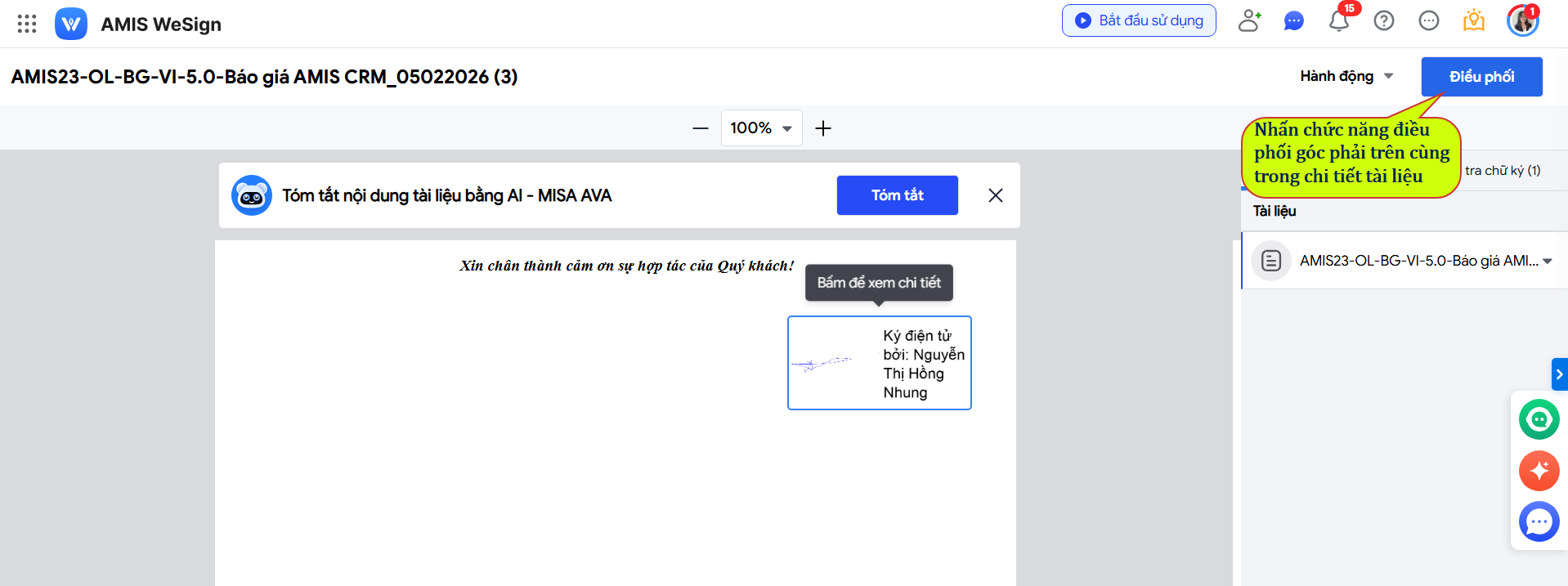Click the Tóm tắt nội dung tài liệu text
The image size is (1568, 586).
click(447, 195)
